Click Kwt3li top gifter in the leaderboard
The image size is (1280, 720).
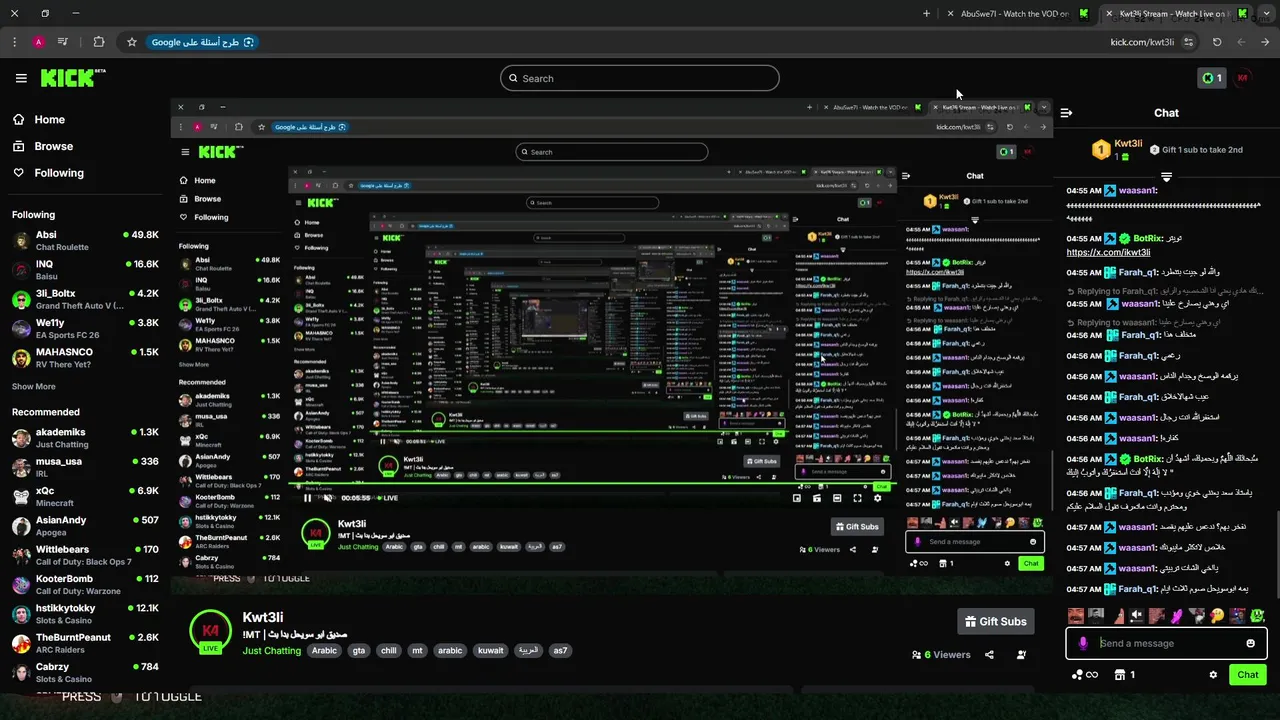(x=1115, y=149)
